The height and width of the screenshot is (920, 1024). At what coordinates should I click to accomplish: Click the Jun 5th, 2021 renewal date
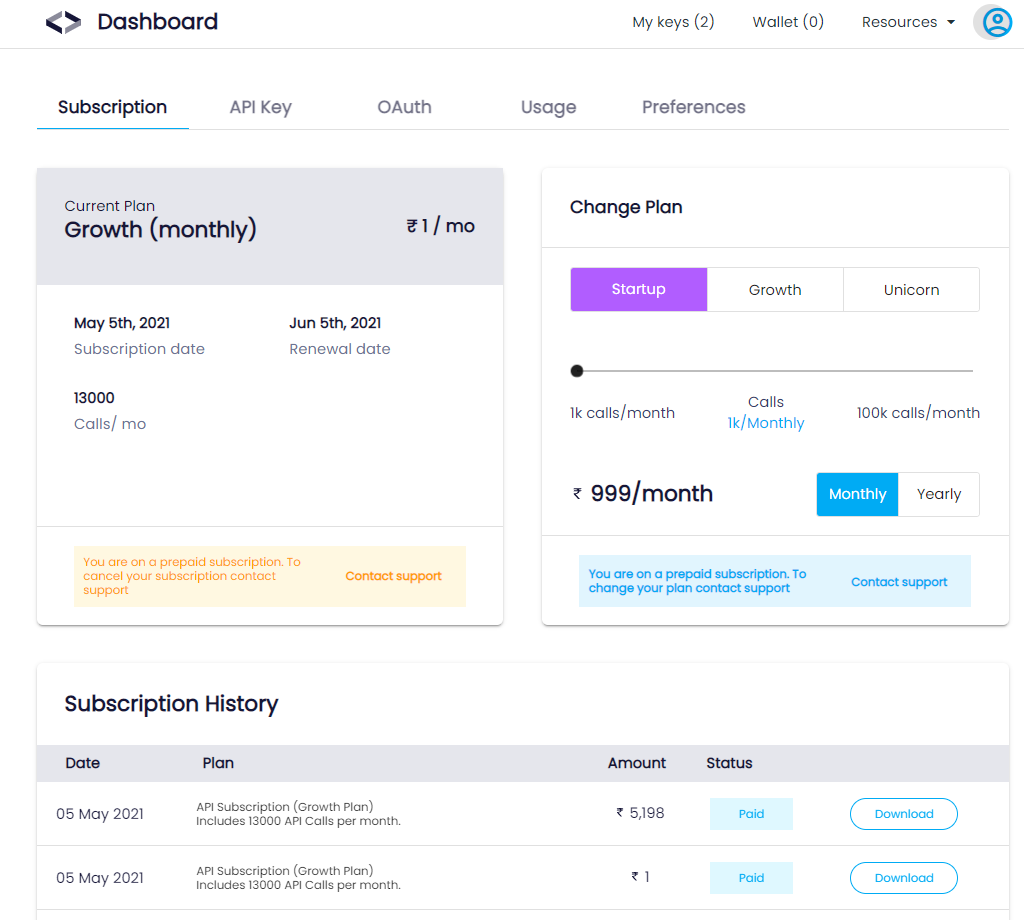(x=335, y=323)
